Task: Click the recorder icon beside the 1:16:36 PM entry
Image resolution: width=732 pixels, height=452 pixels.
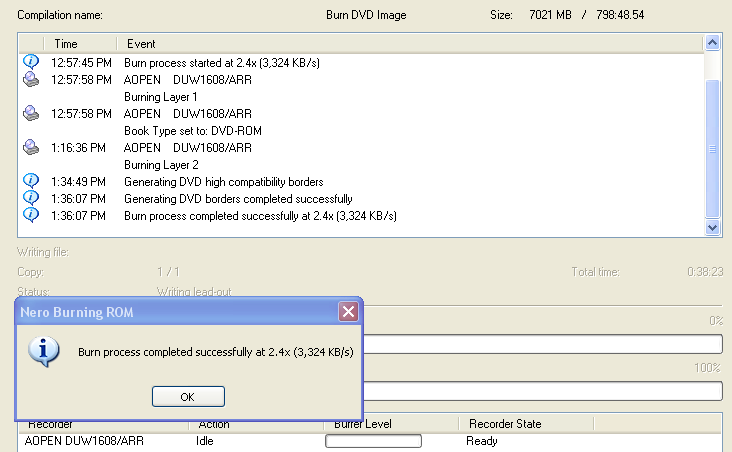Action: coord(31,148)
